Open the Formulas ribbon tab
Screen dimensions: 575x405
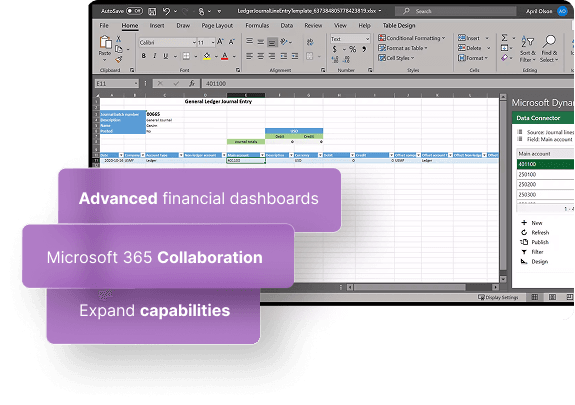tap(257, 26)
